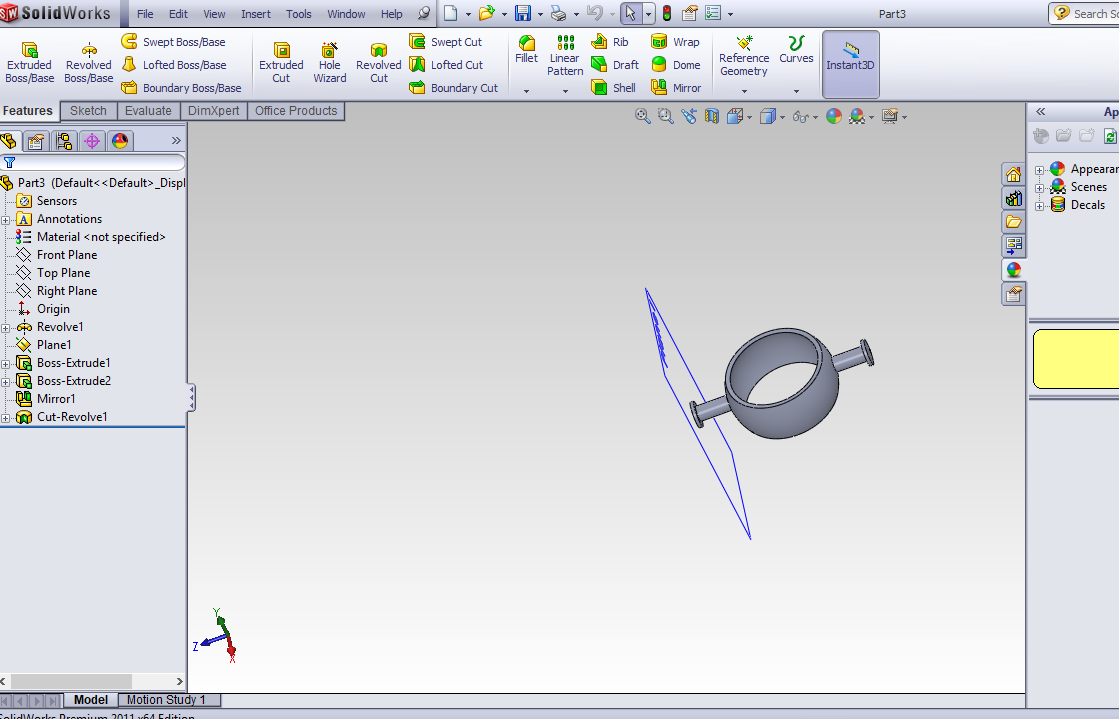
Task: Expand the Cut-Revolve1 feature node
Action: tap(6, 418)
